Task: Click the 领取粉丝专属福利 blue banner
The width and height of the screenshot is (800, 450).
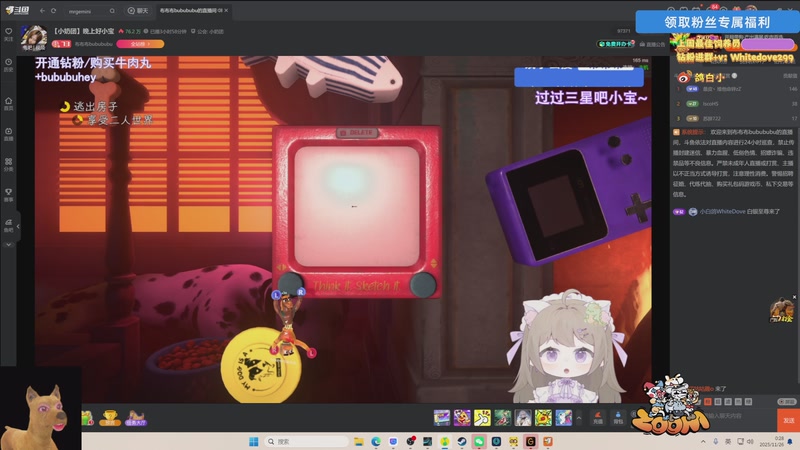Action: point(717,22)
